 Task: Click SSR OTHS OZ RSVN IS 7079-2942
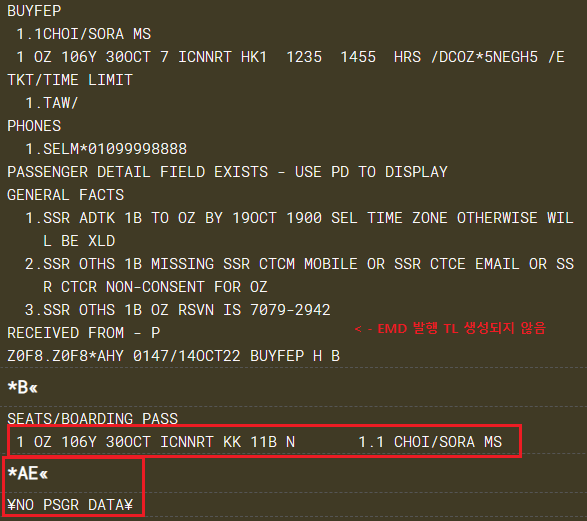[x=178, y=310]
